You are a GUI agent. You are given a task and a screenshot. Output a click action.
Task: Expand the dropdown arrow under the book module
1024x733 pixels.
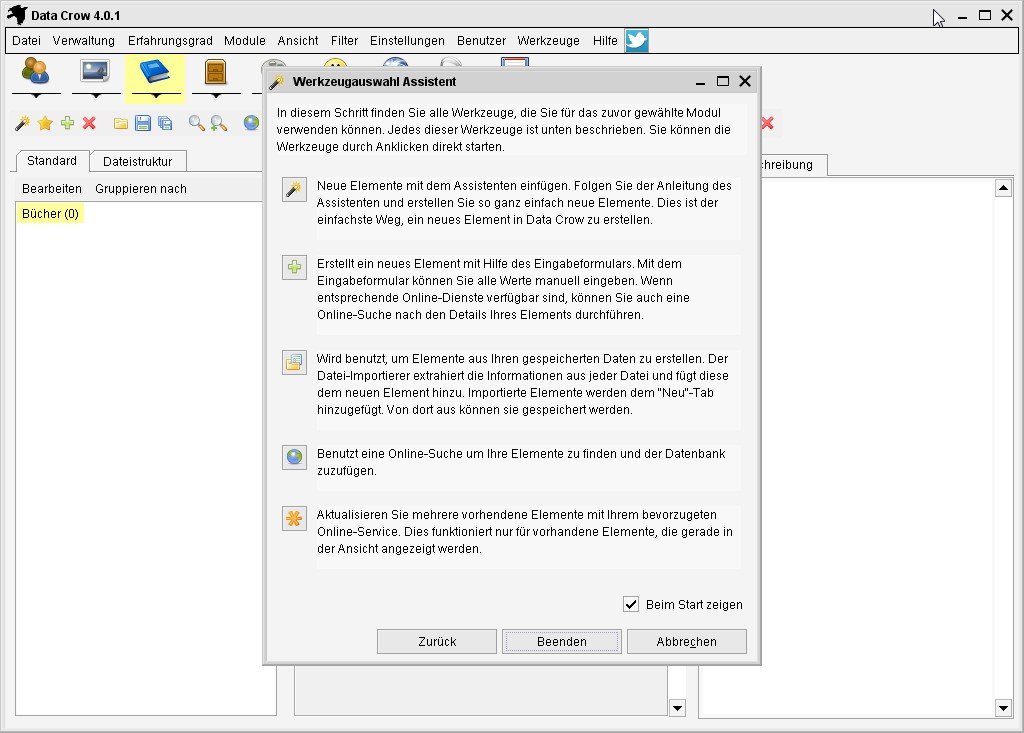155,96
